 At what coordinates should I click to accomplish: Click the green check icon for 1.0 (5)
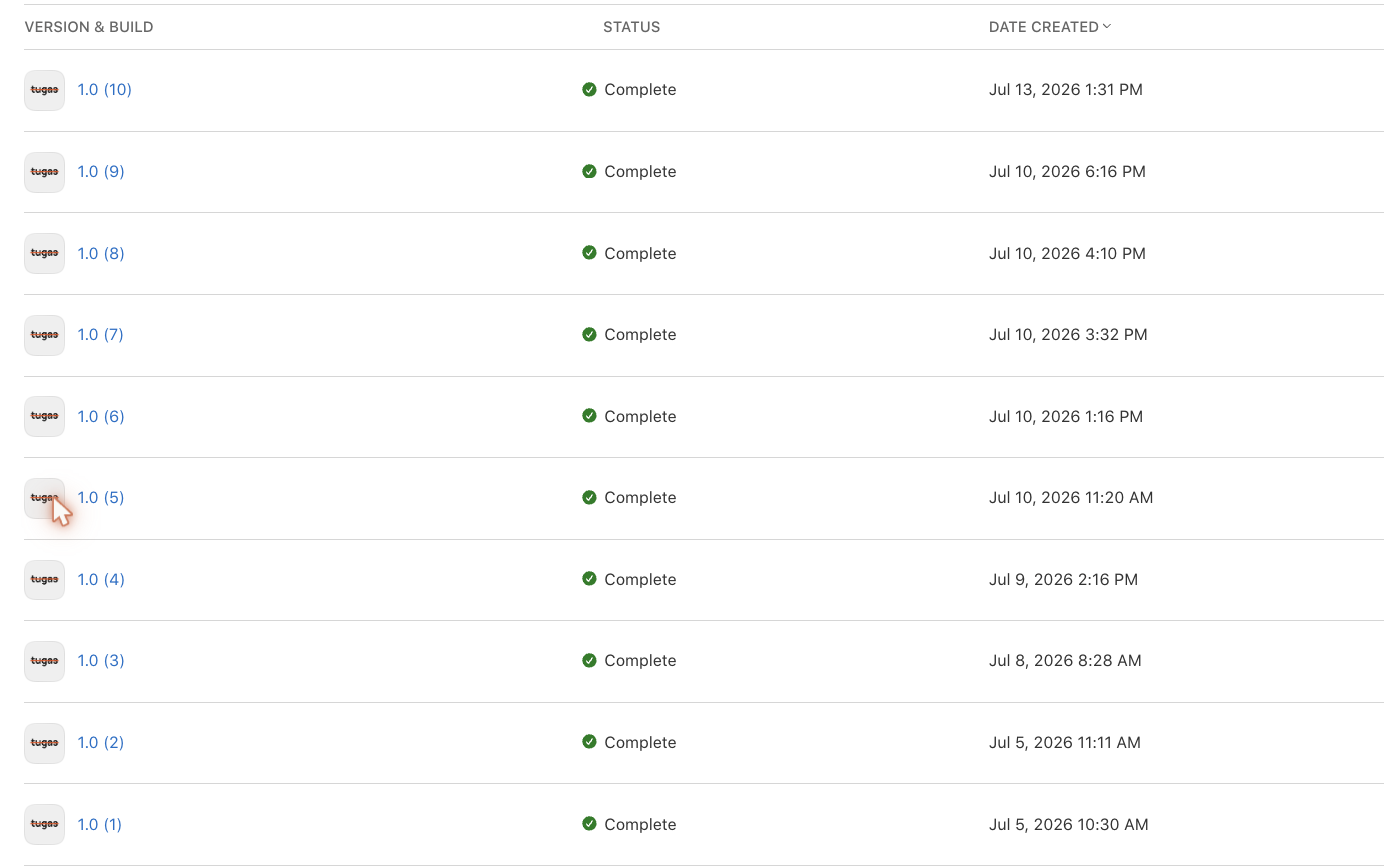589,497
